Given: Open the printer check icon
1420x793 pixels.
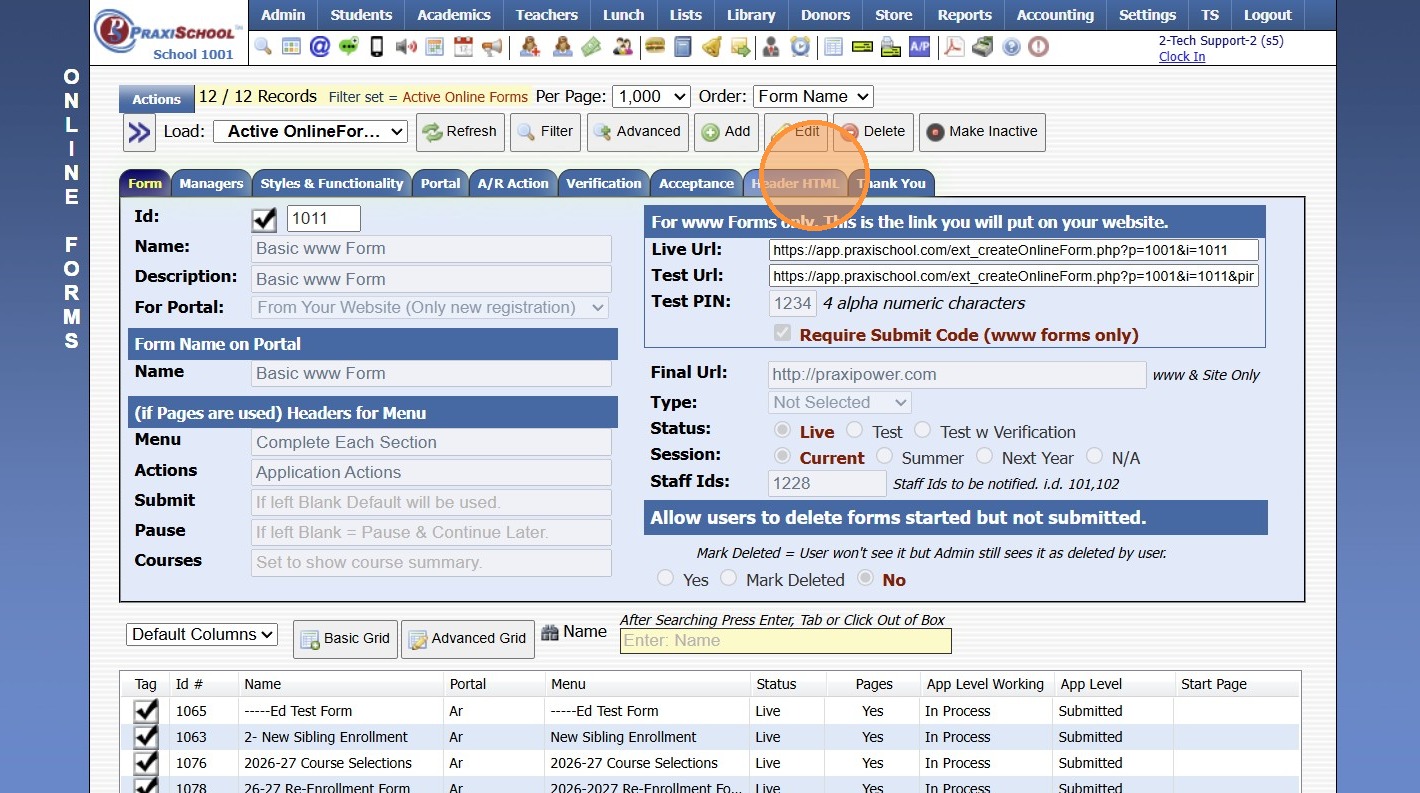Looking at the screenshot, I should [891, 46].
